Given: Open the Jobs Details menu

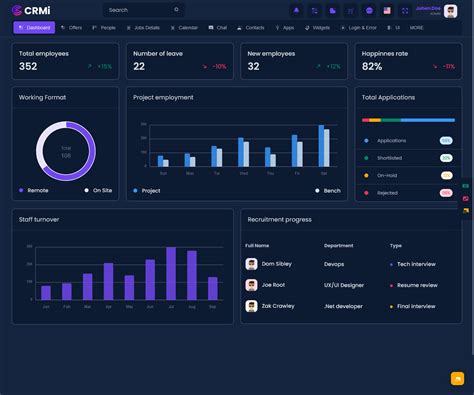Looking at the screenshot, I should (x=143, y=28).
